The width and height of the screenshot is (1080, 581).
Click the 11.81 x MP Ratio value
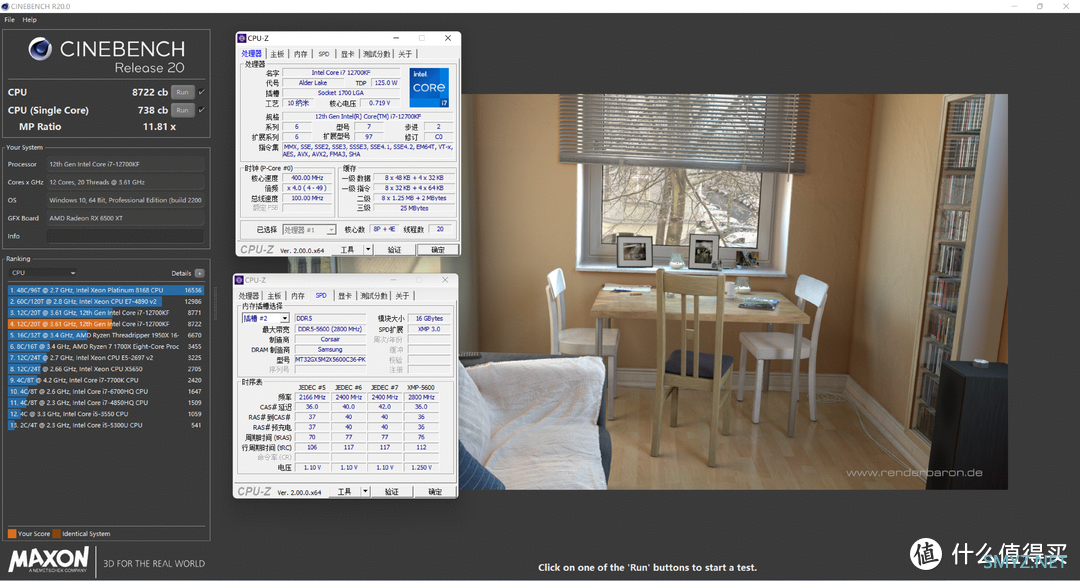[159, 127]
